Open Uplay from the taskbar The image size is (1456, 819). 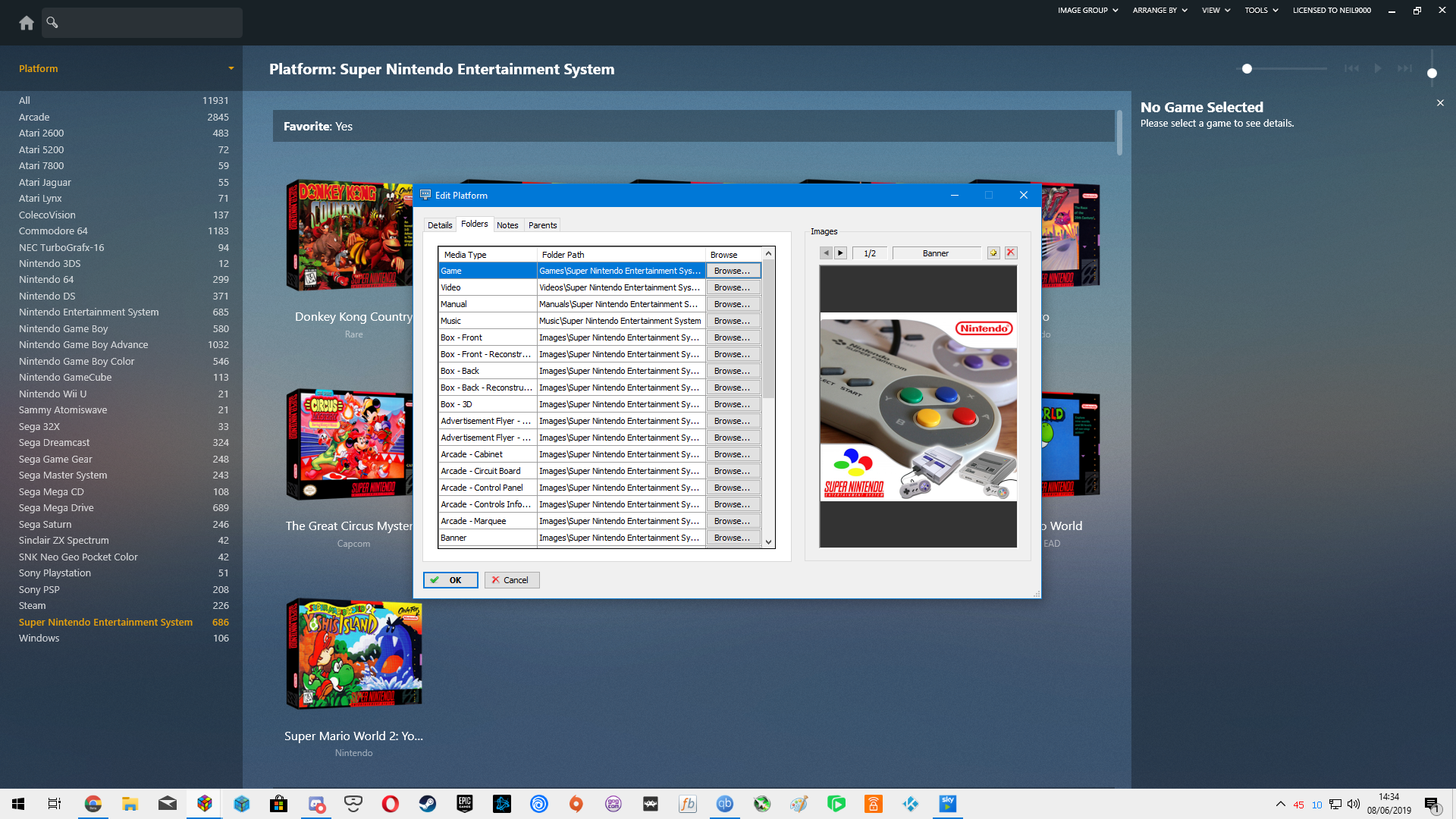(539, 804)
